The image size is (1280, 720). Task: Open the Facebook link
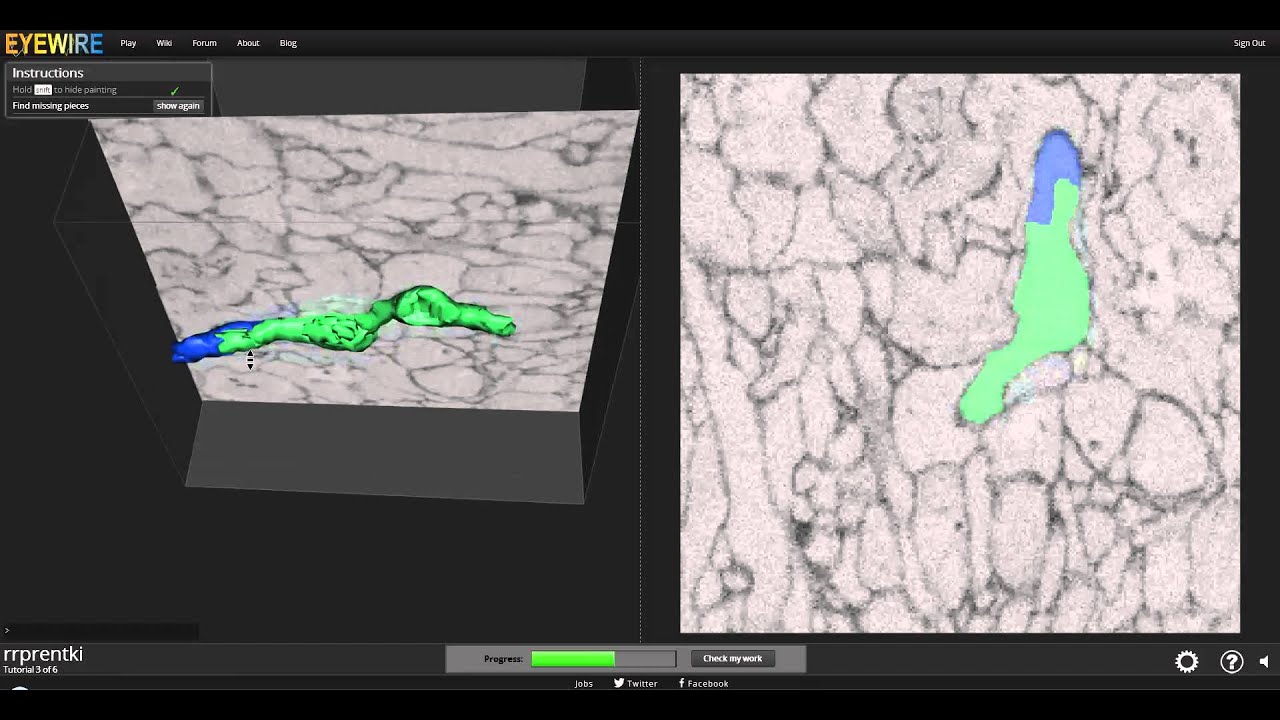pyautogui.click(x=704, y=684)
